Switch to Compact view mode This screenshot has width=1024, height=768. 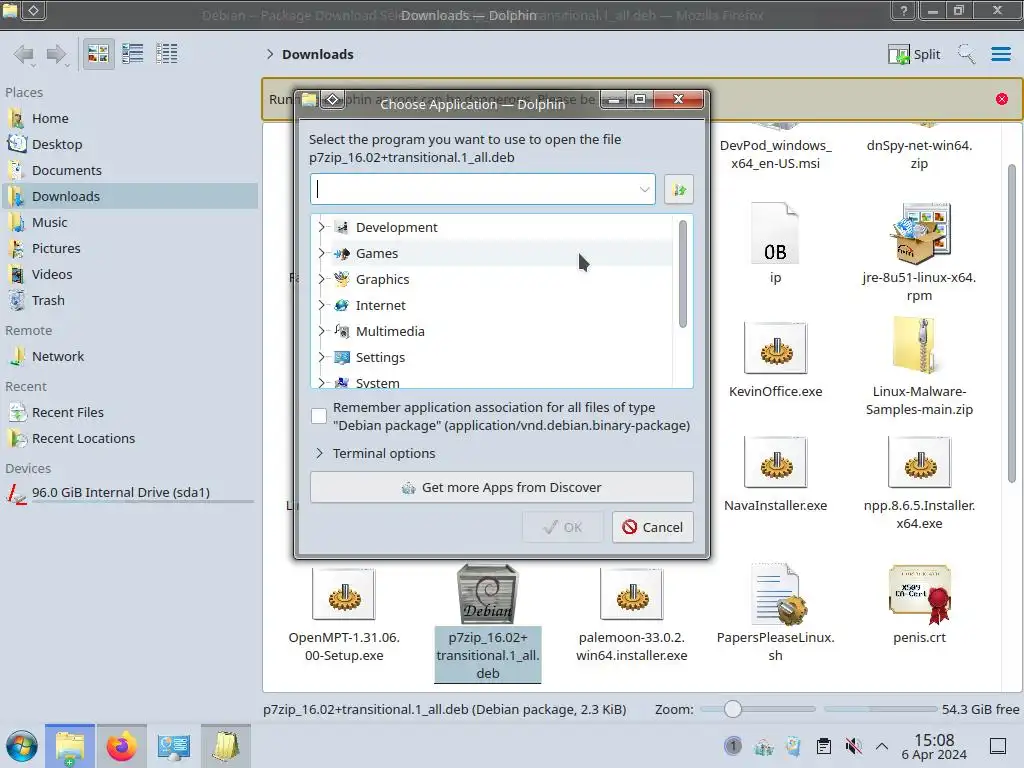pyautogui.click(x=133, y=54)
